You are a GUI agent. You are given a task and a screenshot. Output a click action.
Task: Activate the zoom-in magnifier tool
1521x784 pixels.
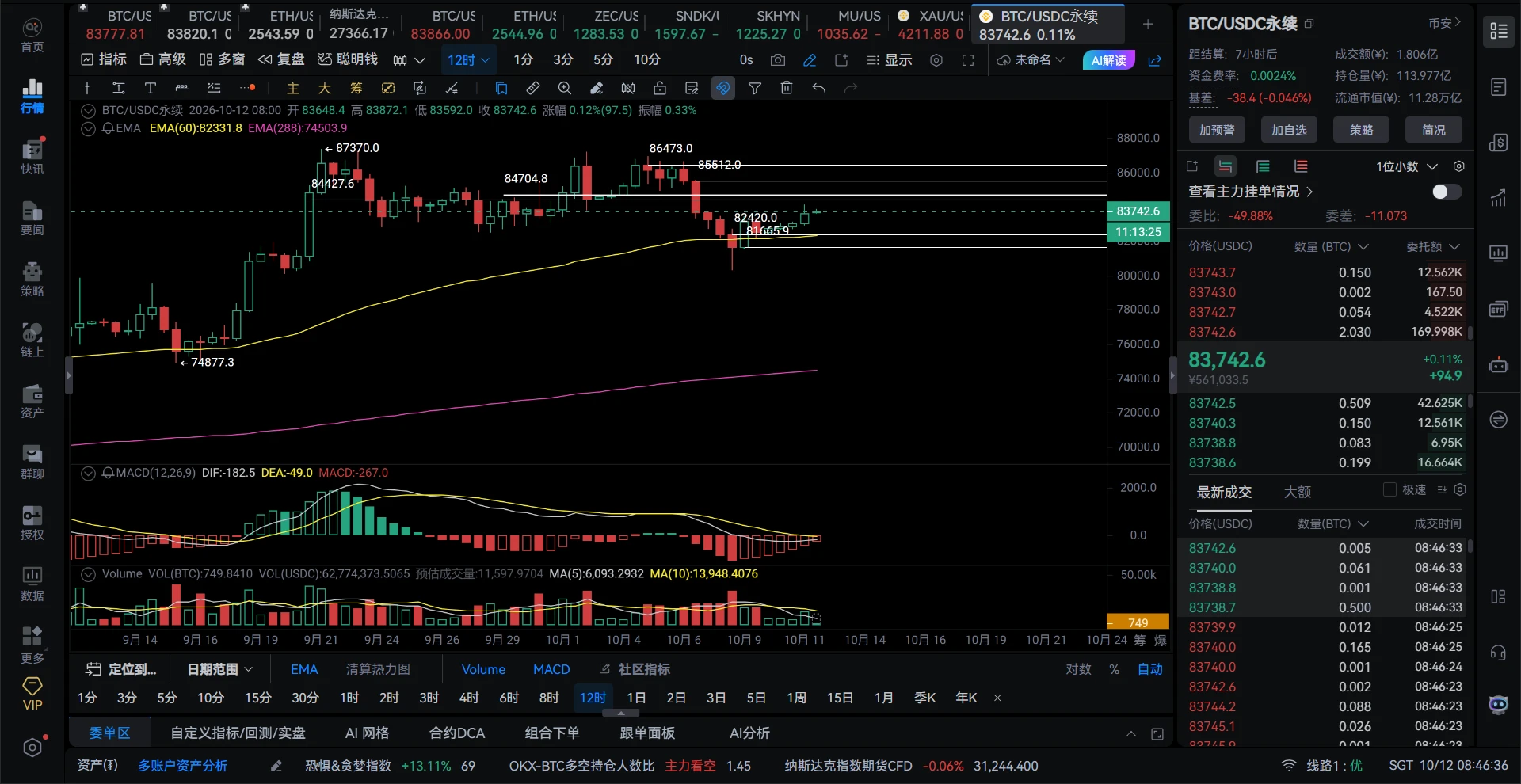coord(565,88)
